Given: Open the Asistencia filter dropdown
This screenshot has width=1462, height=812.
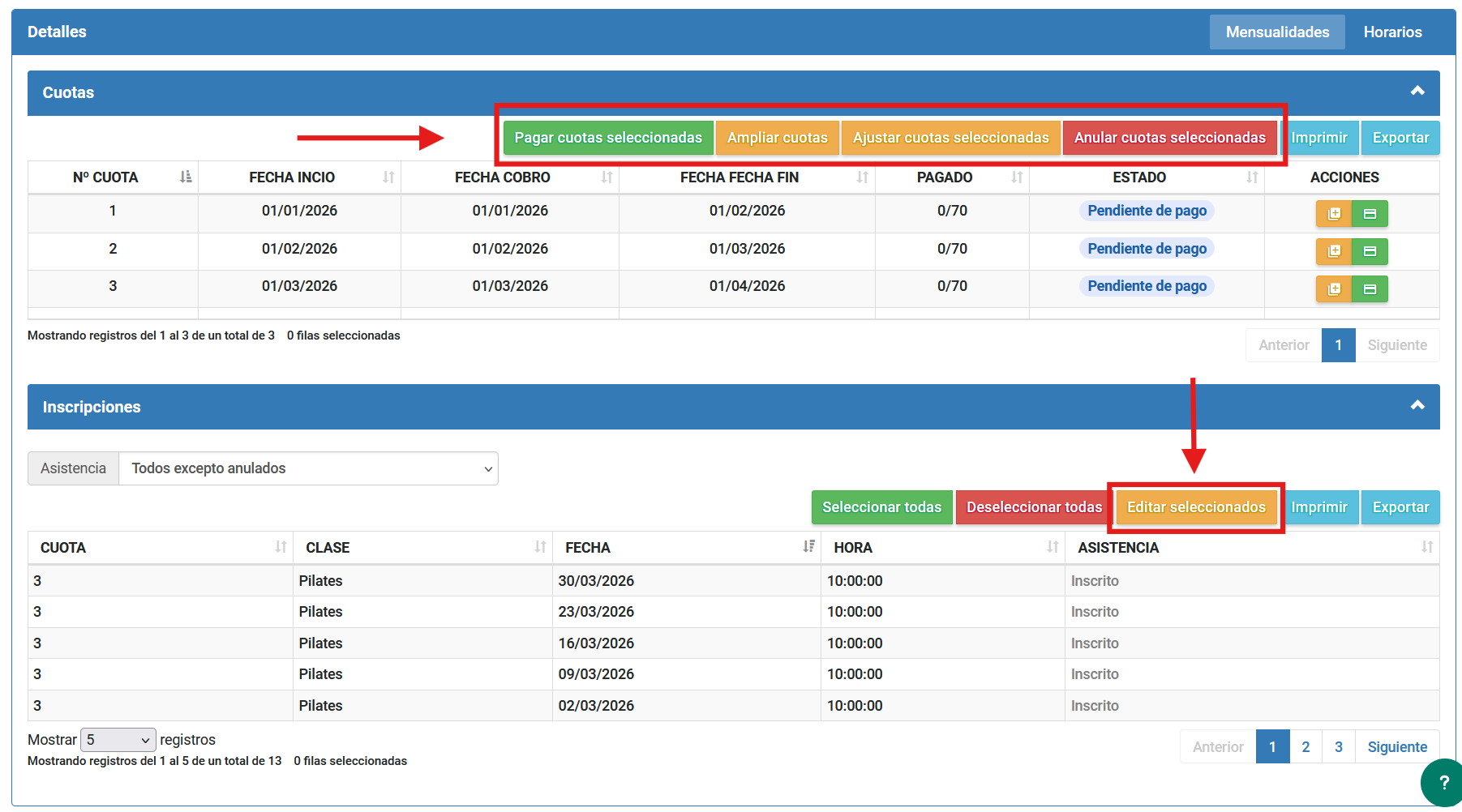Looking at the screenshot, I should [308, 468].
